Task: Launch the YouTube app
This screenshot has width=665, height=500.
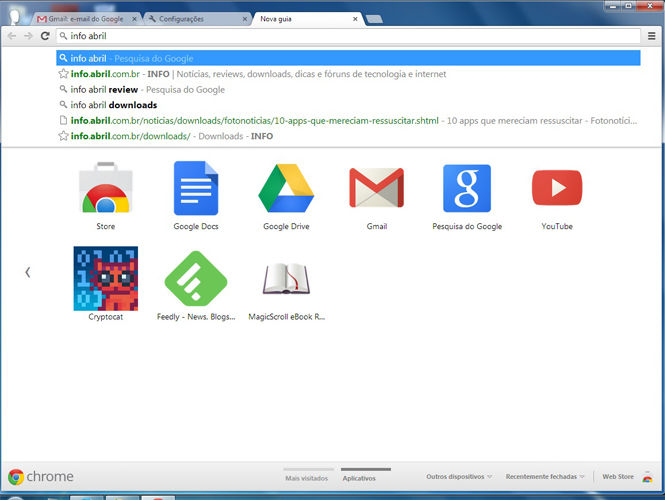Action: click(x=557, y=190)
